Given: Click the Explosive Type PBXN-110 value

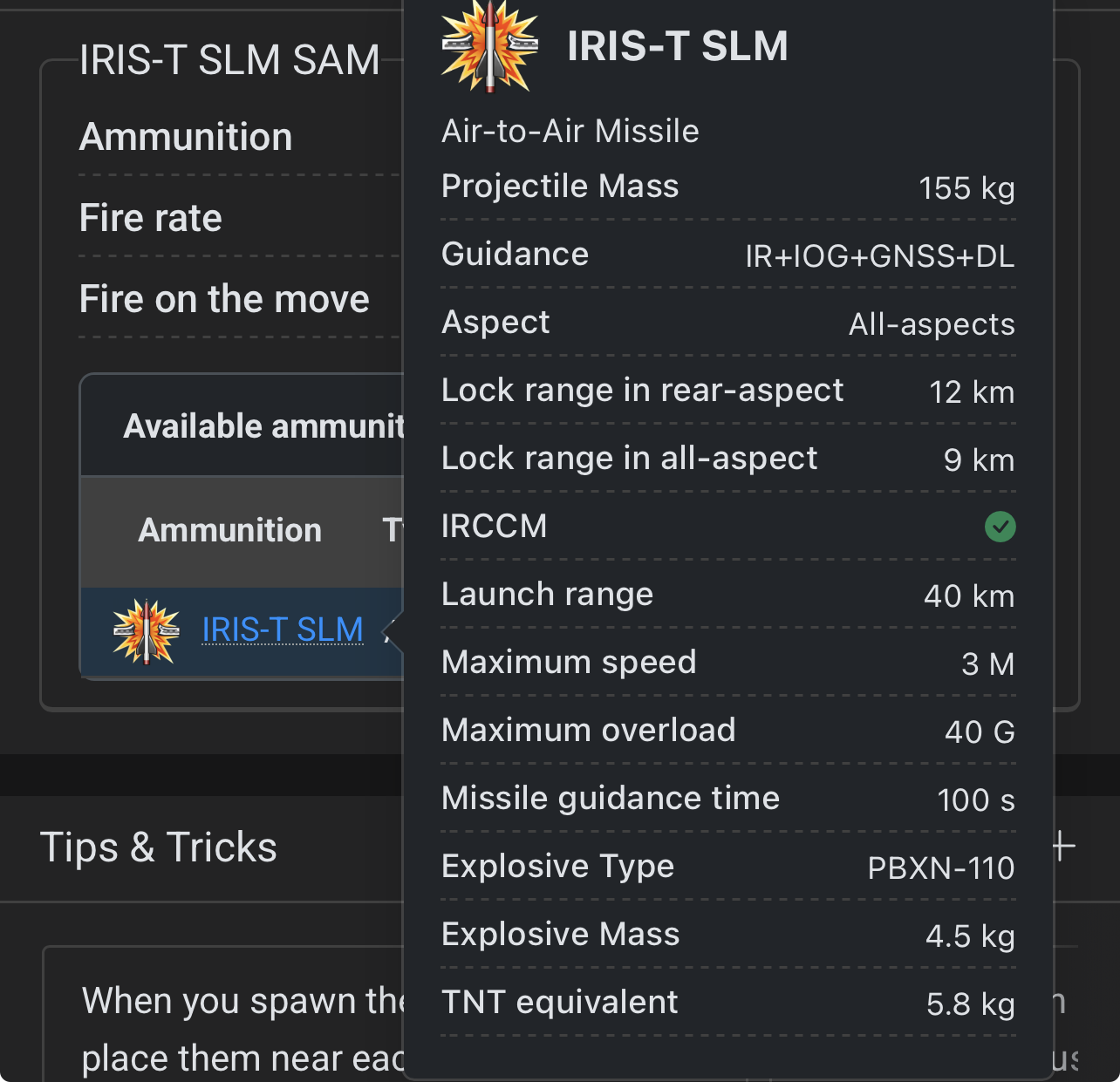Looking at the screenshot, I should (940, 868).
